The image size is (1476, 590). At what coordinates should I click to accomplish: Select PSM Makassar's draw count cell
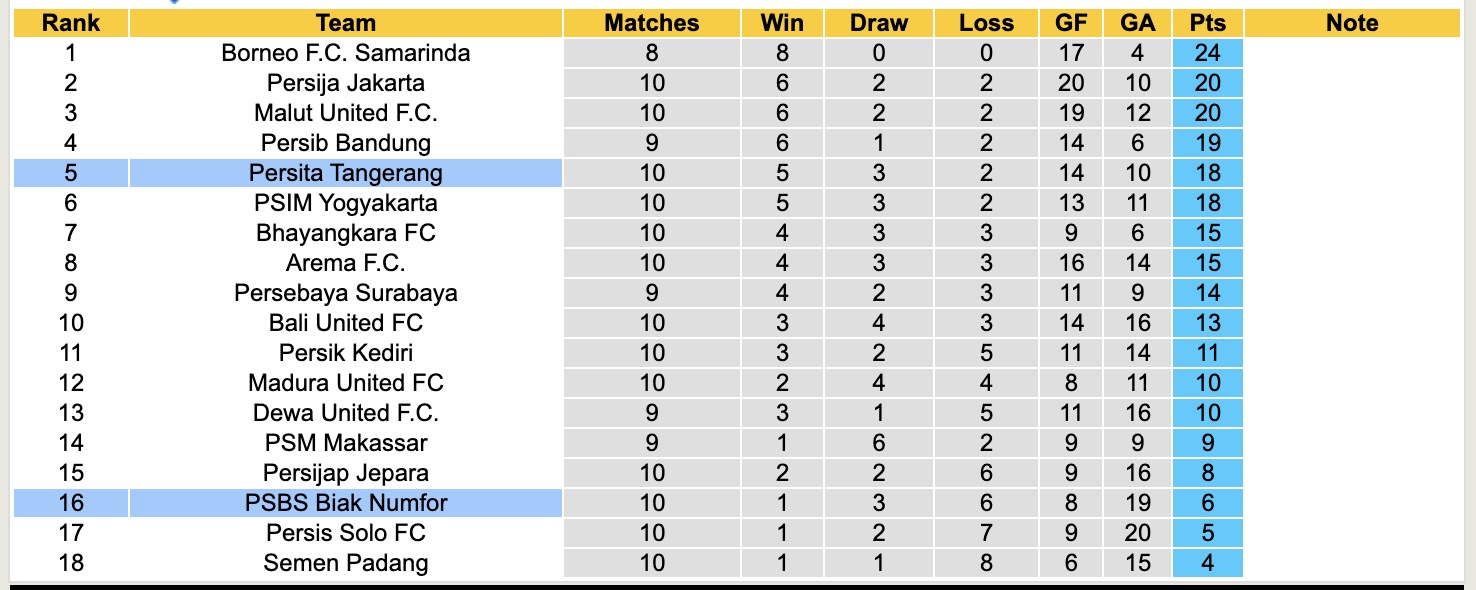tap(879, 442)
